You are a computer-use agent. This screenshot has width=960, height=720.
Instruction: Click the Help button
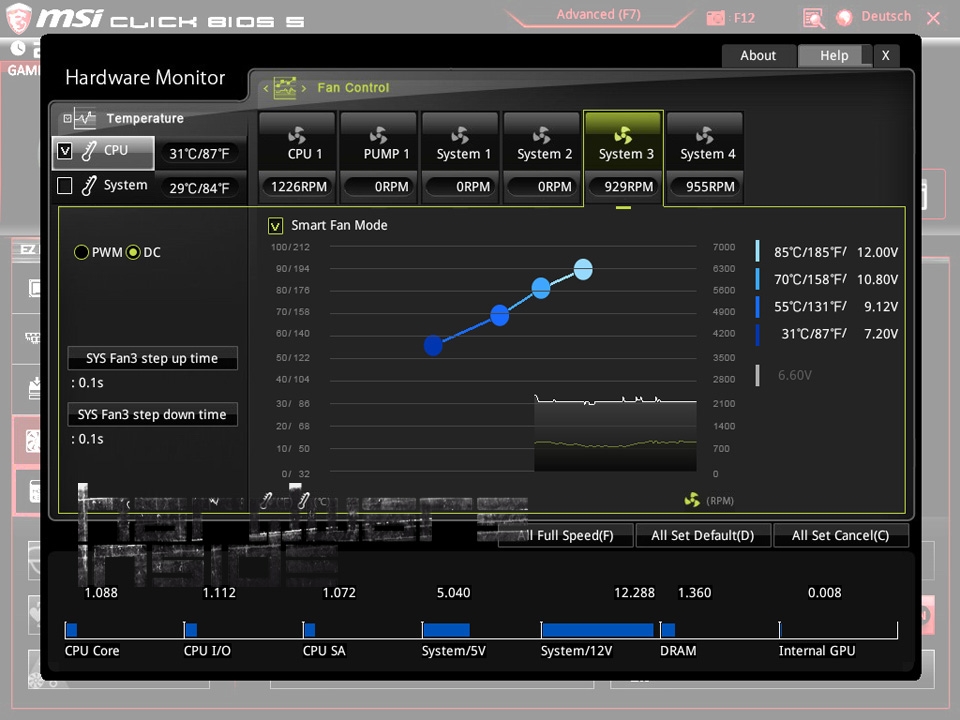834,56
